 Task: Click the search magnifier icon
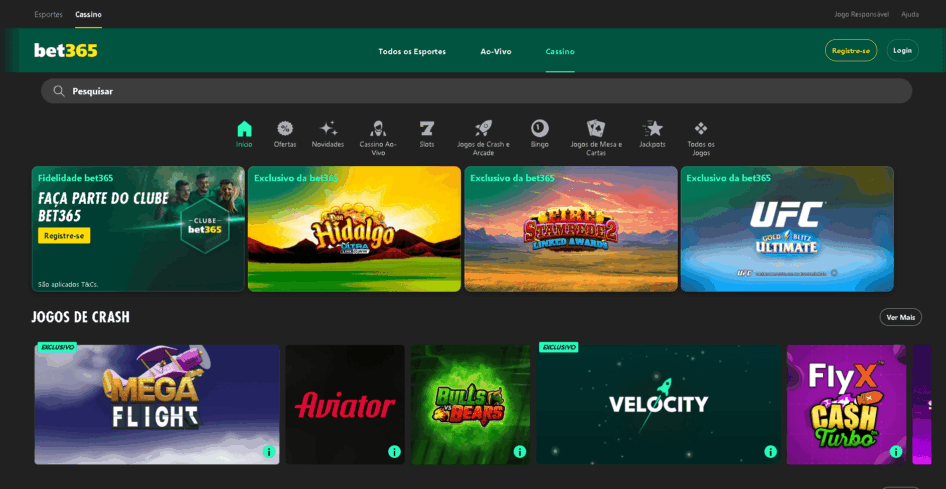(x=59, y=91)
